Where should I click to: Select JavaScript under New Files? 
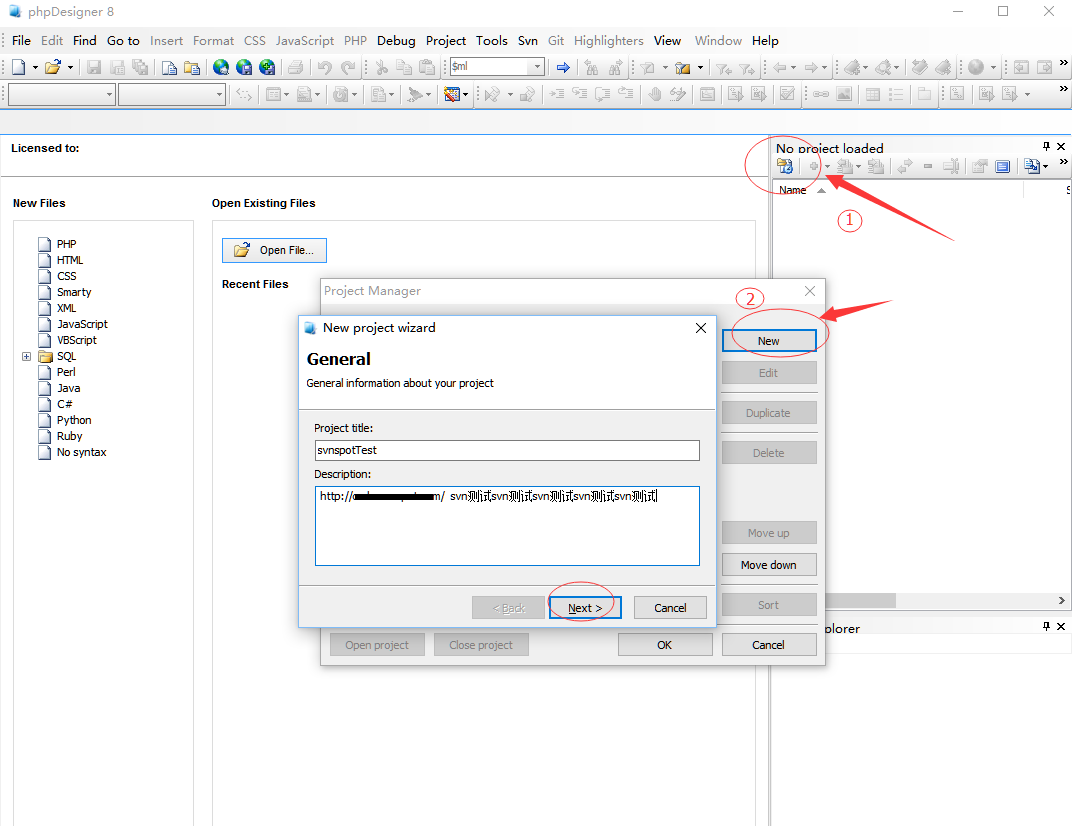click(x=82, y=324)
